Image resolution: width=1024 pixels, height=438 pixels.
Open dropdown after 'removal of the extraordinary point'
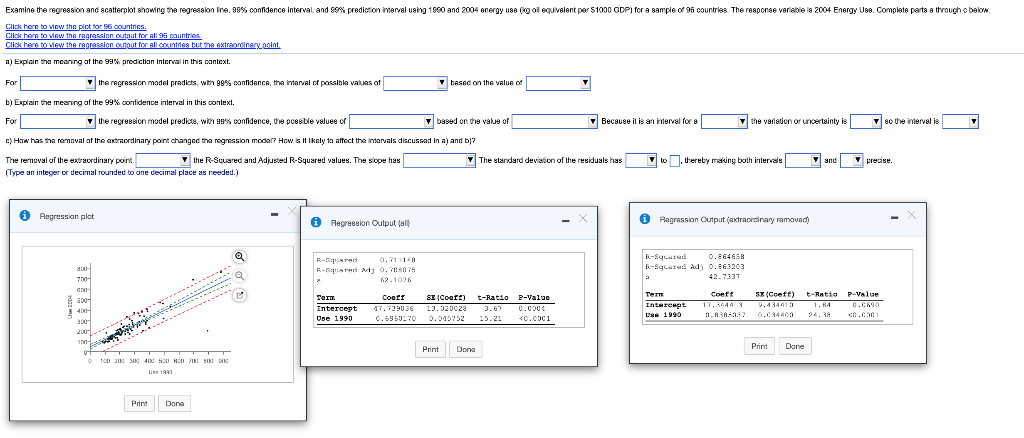click(163, 161)
